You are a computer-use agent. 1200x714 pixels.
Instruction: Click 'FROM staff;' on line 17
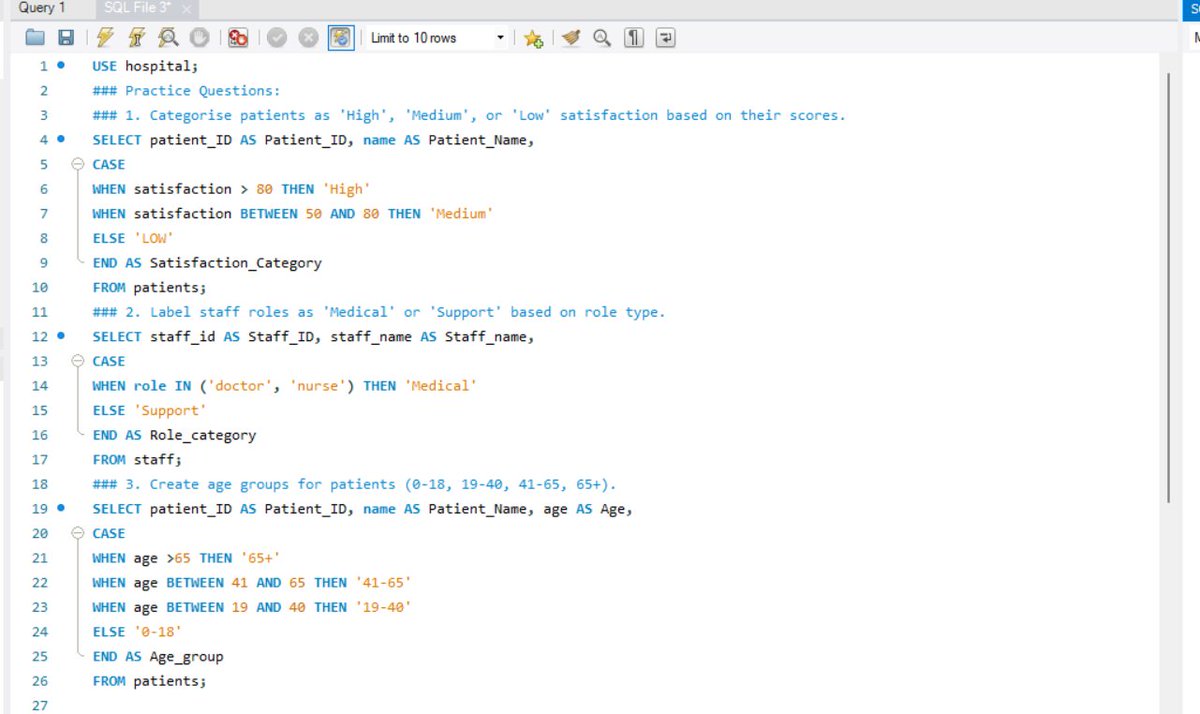point(137,460)
